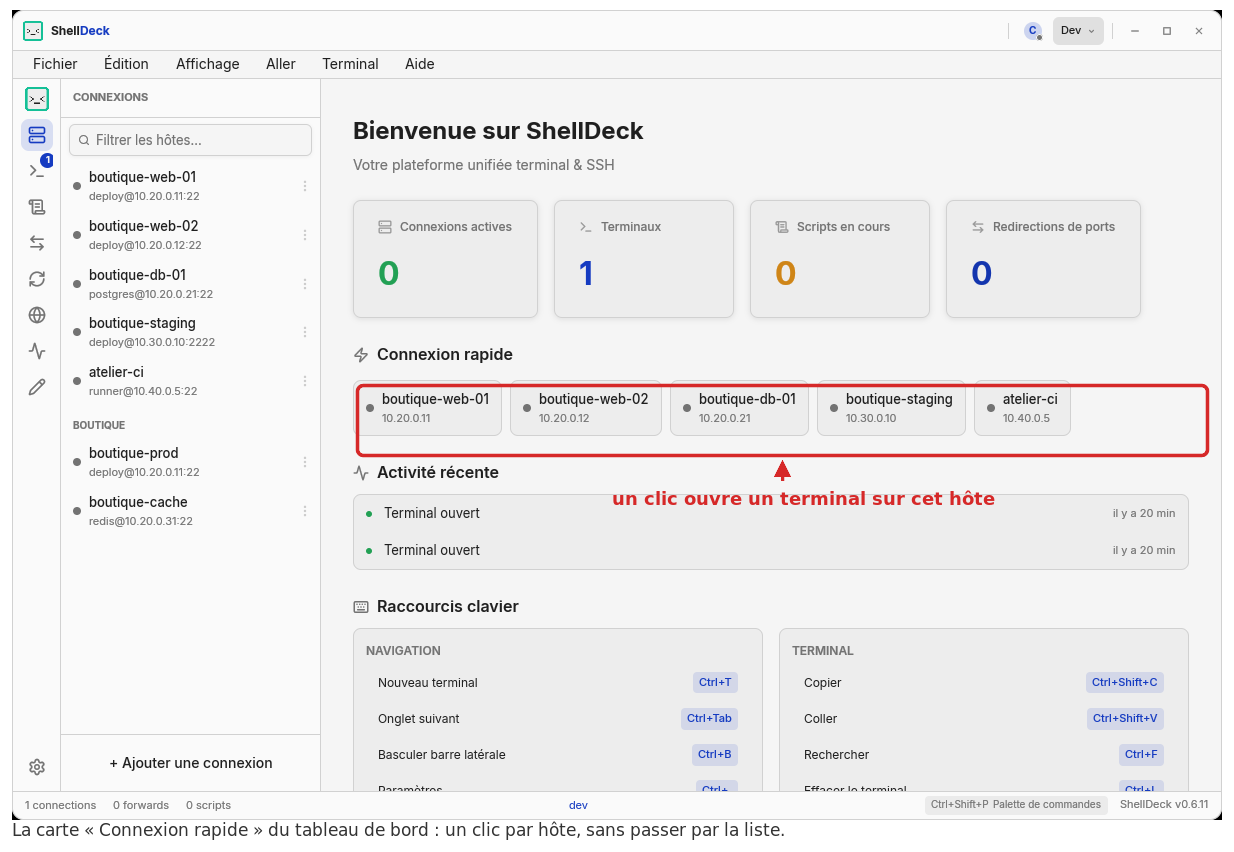Open options menu for boutique-web-02 host

305,235
